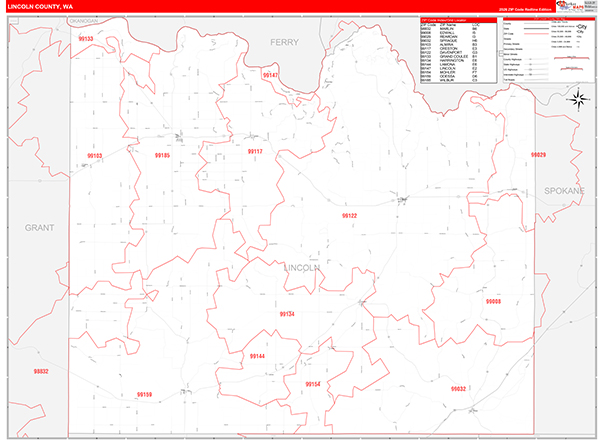Click ZIP code 99008 on the map
The height and width of the screenshot is (440, 600).
click(x=493, y=301)
